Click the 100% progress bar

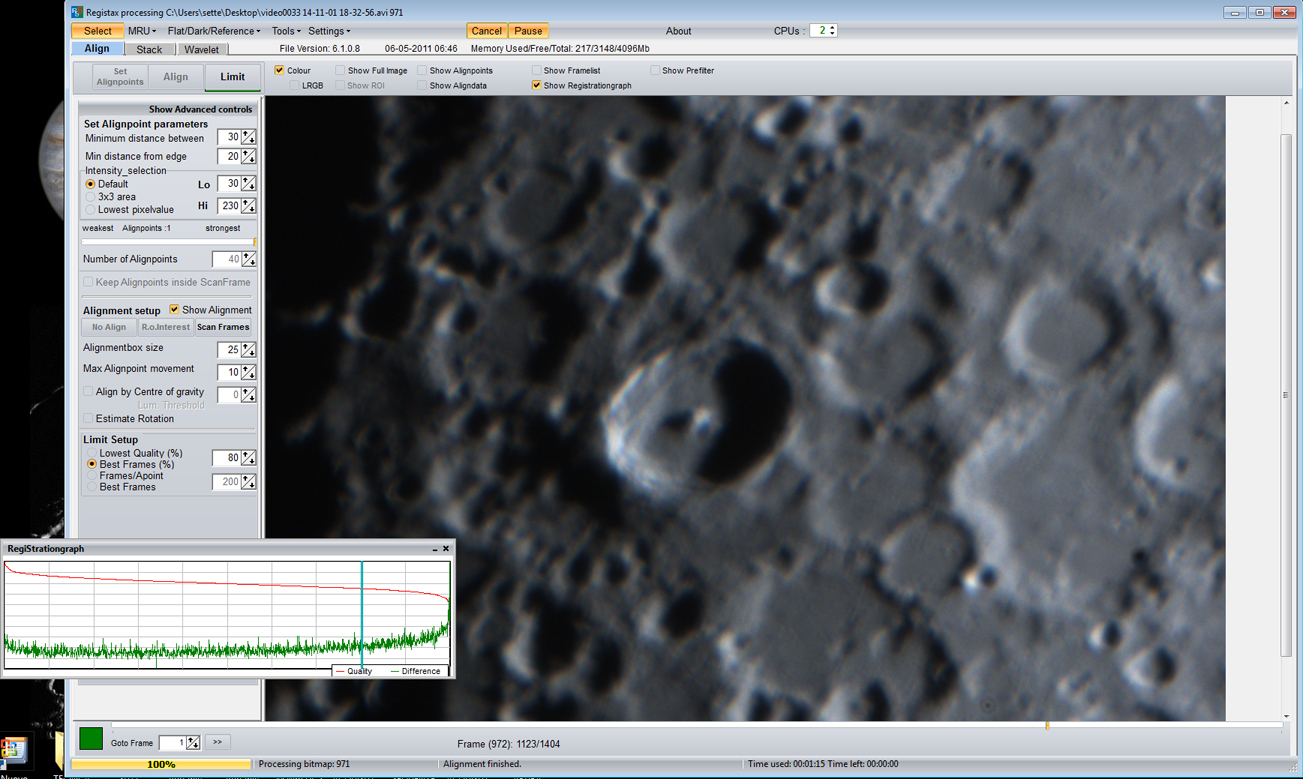[161, 764]
